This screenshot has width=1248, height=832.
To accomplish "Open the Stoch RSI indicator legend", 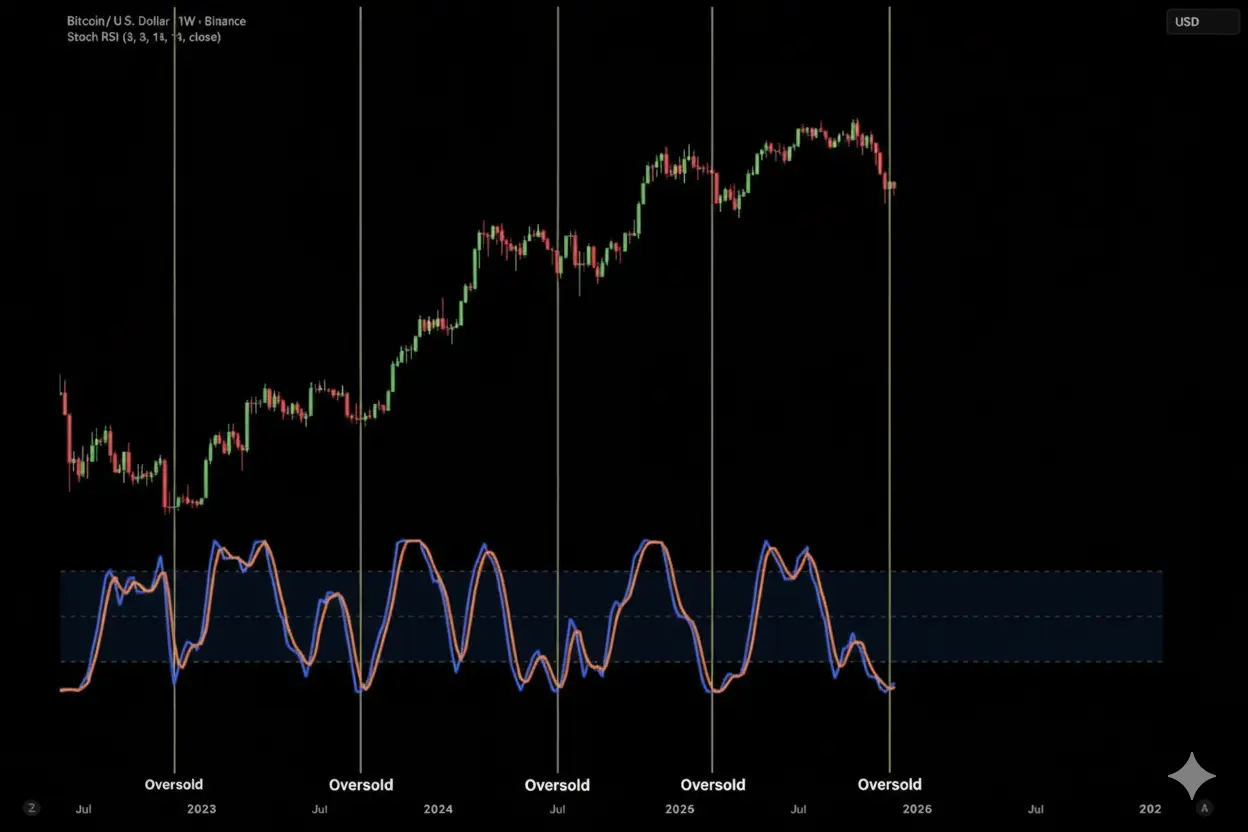I will [144, 37].
